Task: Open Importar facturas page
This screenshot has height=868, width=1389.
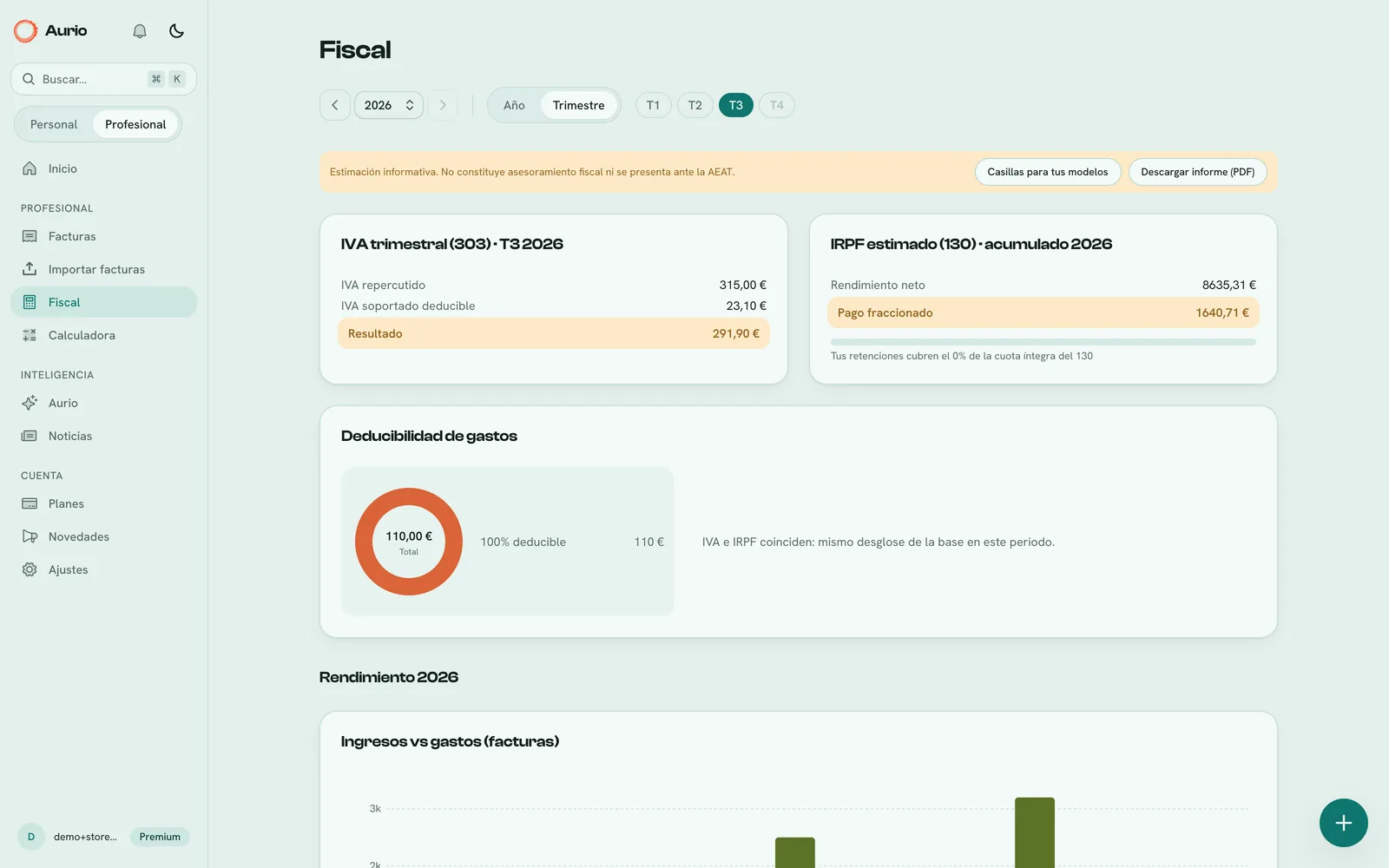Action: (x=103, y=269)
